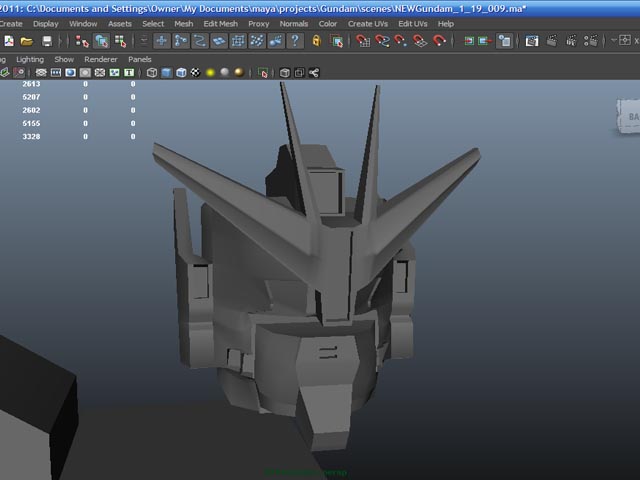This screenshot has height=480, width=640.
Task: Toggle the field chart icon
Action: pos(100,73)
